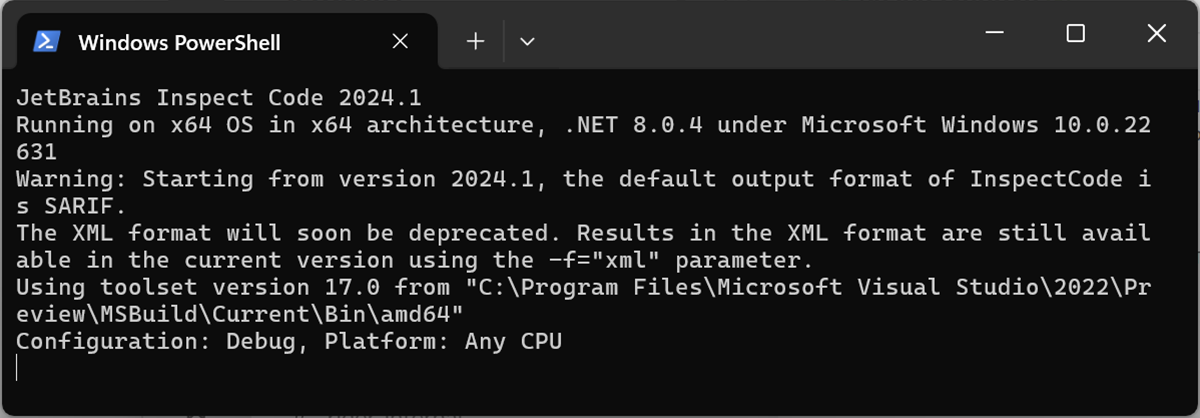Click the "JetBrains Inspect Code 2024.1" line
The image size is (1200, 418).
click(218, 98)
